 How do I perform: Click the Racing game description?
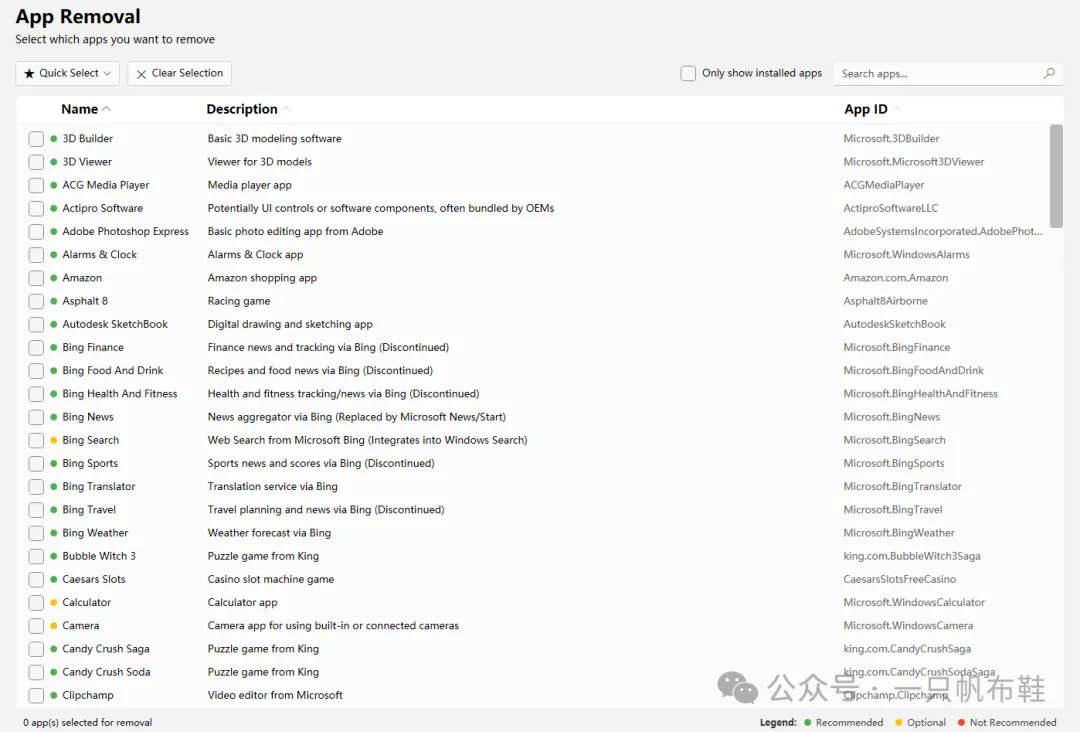tap(238, 301)
